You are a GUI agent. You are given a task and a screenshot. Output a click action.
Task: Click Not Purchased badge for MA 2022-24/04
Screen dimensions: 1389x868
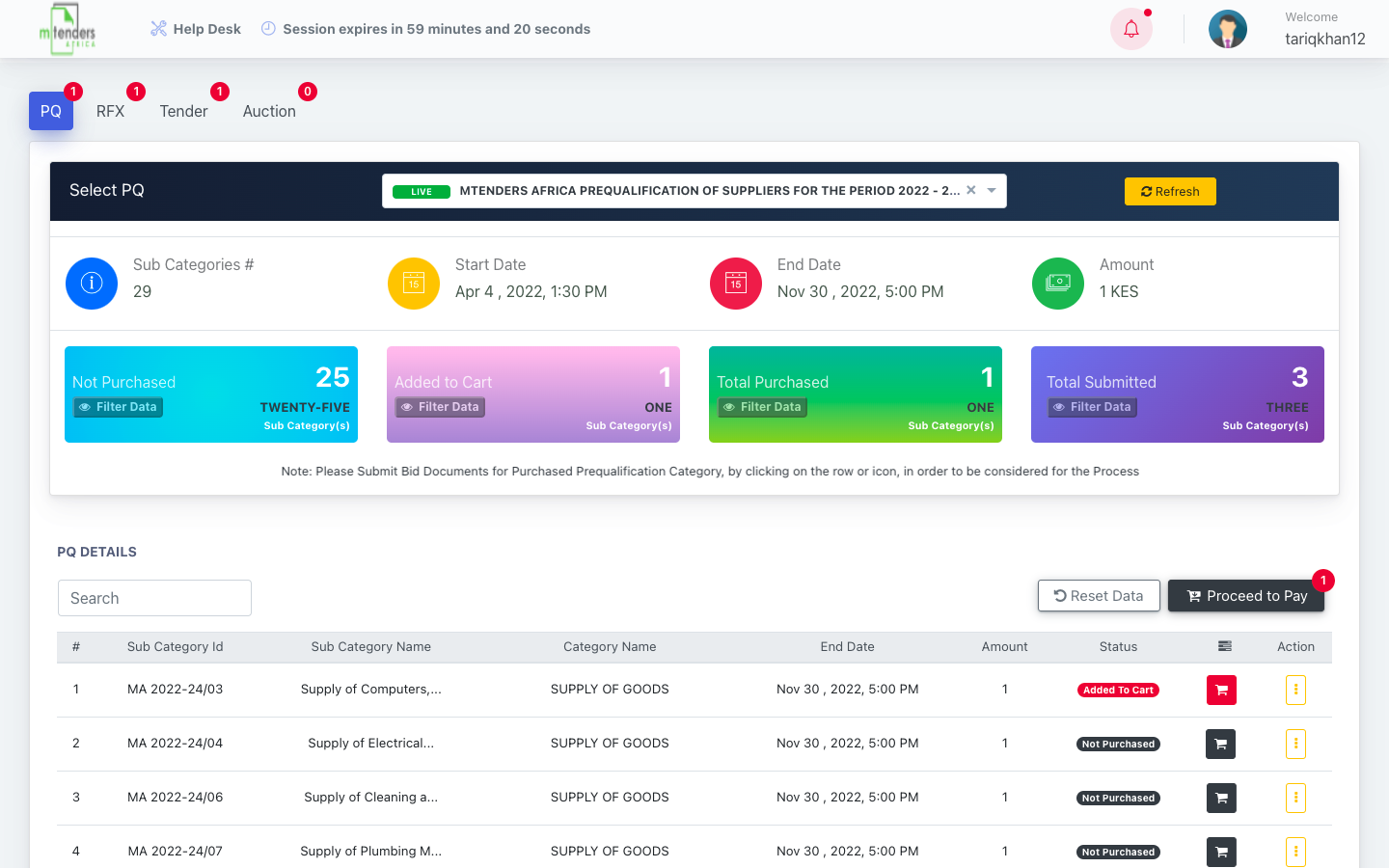click(x=1119, y=744)
